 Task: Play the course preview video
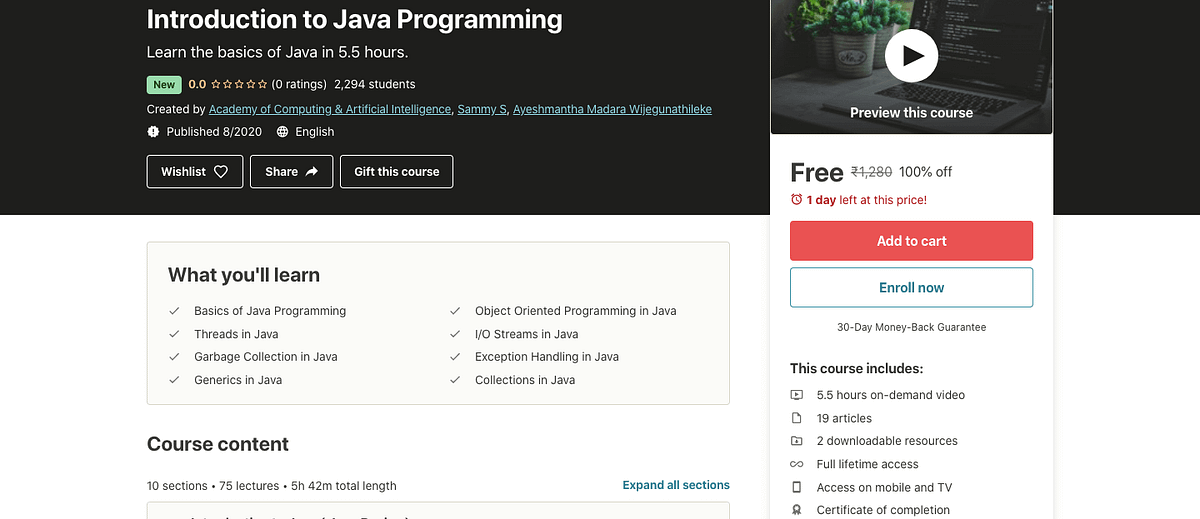click(911, 56)
